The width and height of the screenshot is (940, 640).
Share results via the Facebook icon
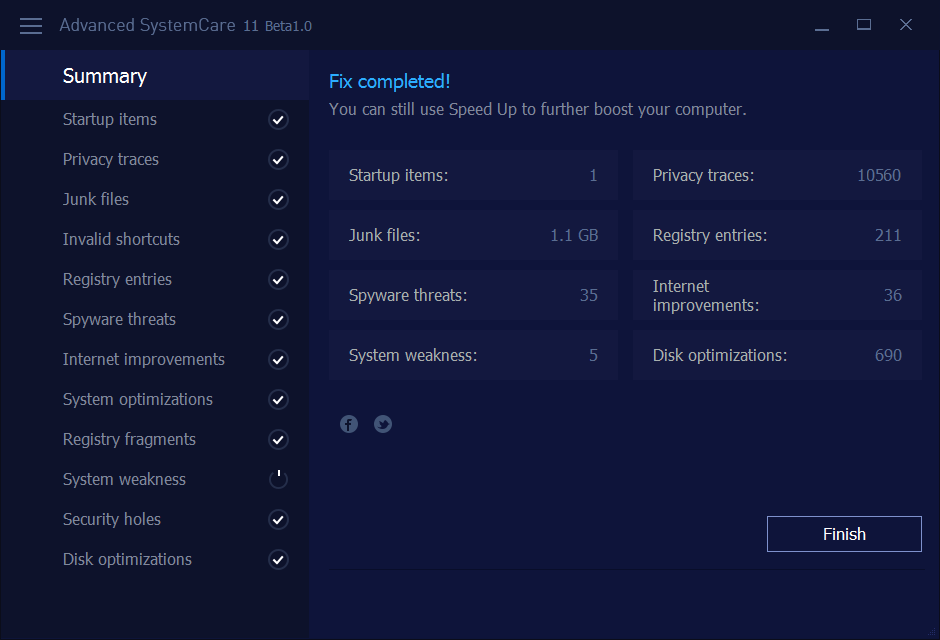[x=349, y=424]
